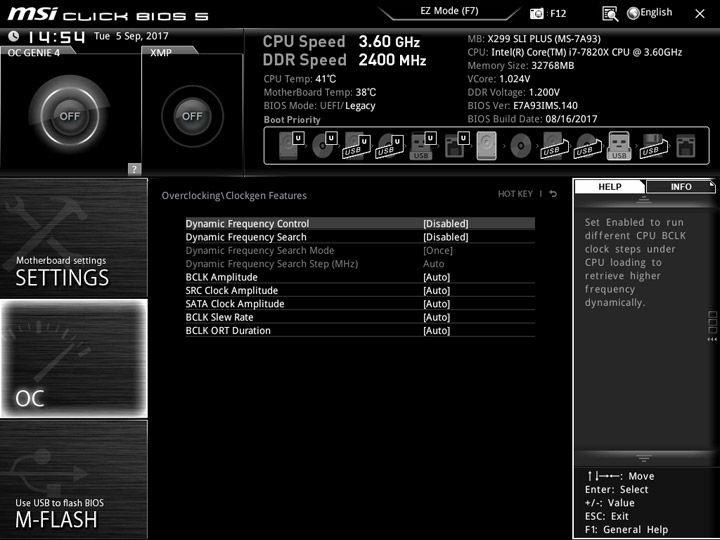
Task: Open Dynamic Frequency Search [Disabled] value
Action: click(445, 237)
